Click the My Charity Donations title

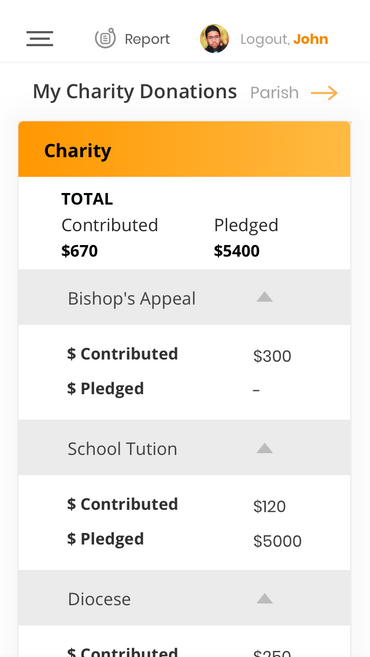coord(135,92)
